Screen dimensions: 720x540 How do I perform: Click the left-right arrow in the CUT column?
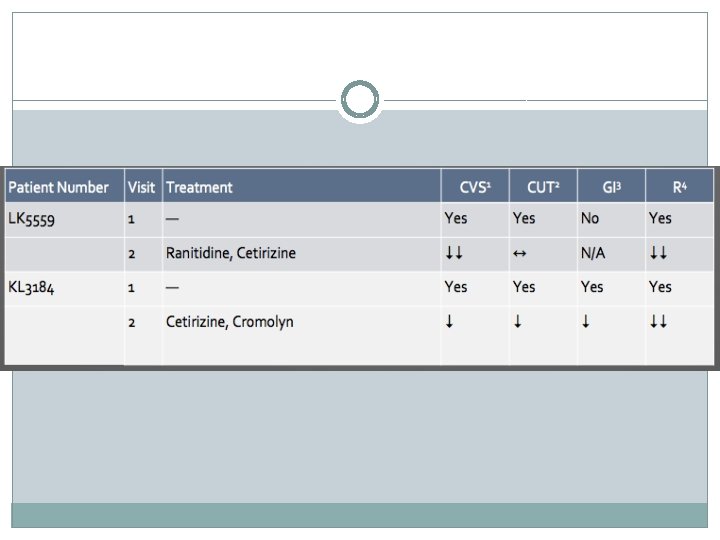coord(520,253)
